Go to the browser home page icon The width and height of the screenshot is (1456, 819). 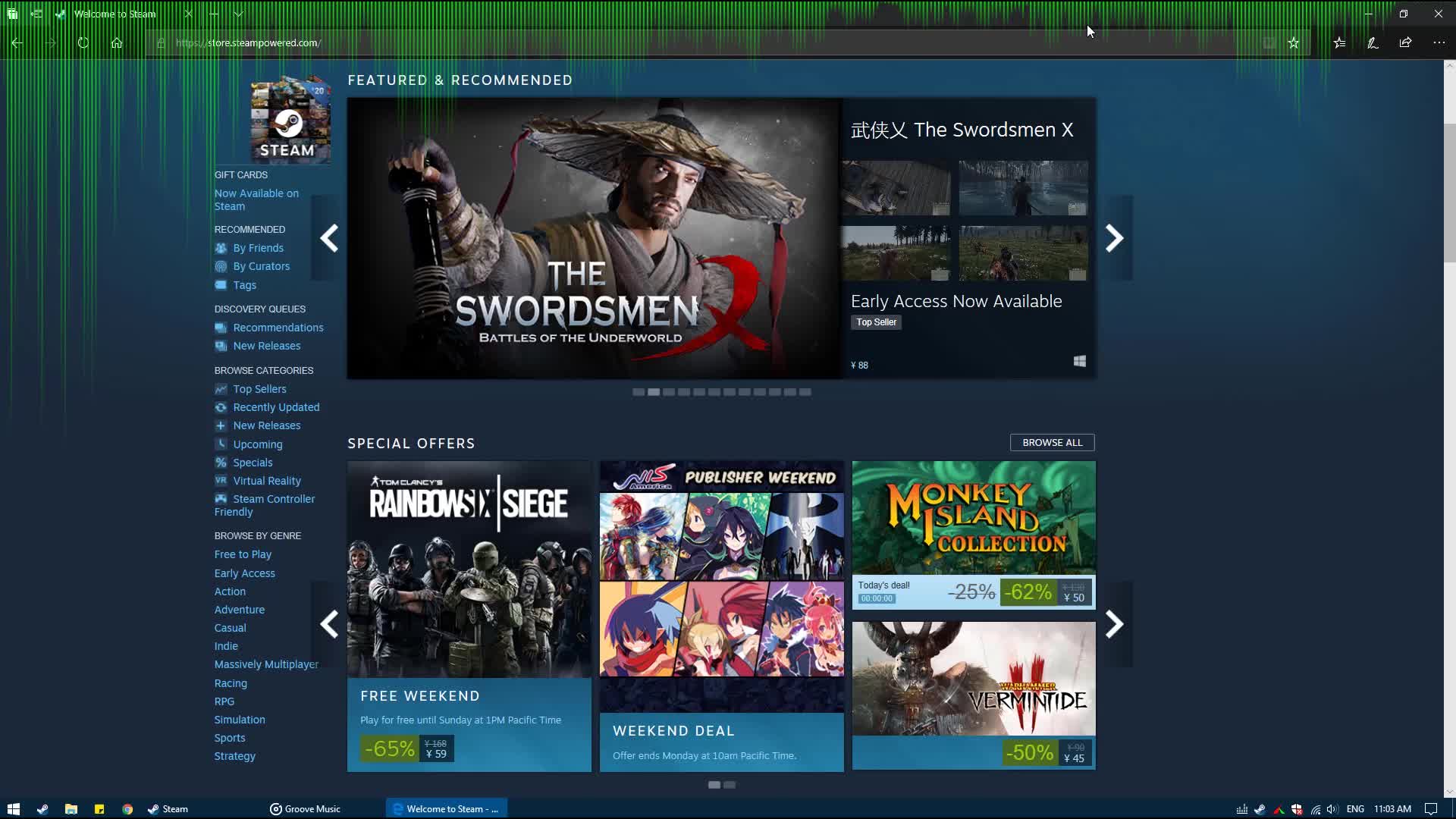(x=117, y=43)
